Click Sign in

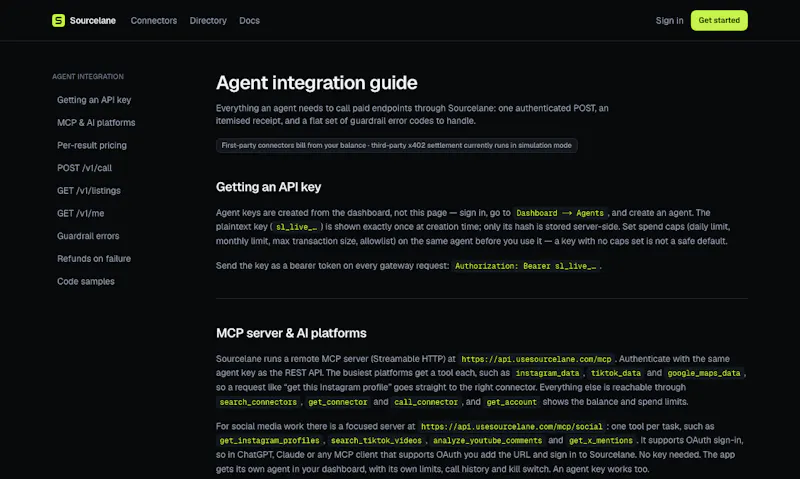click(669, 20)
